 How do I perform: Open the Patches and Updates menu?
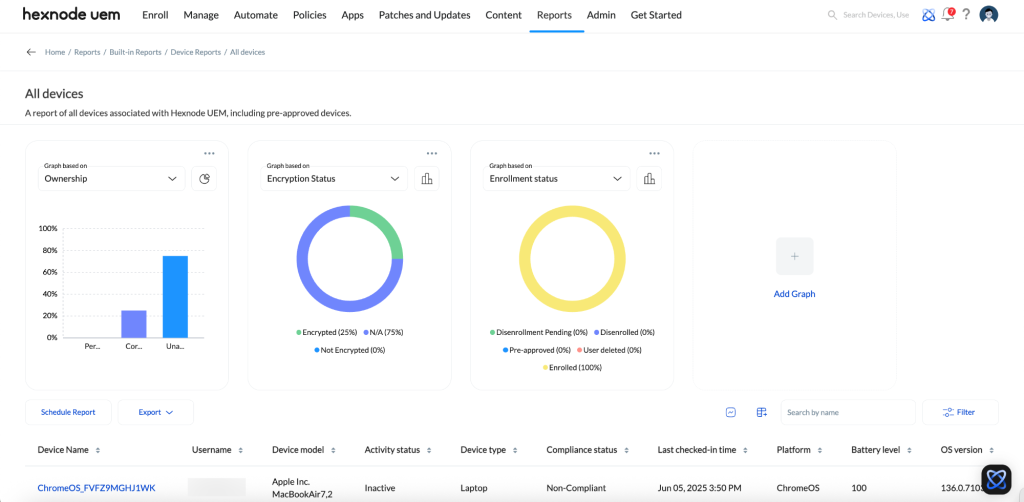[424, 15]
